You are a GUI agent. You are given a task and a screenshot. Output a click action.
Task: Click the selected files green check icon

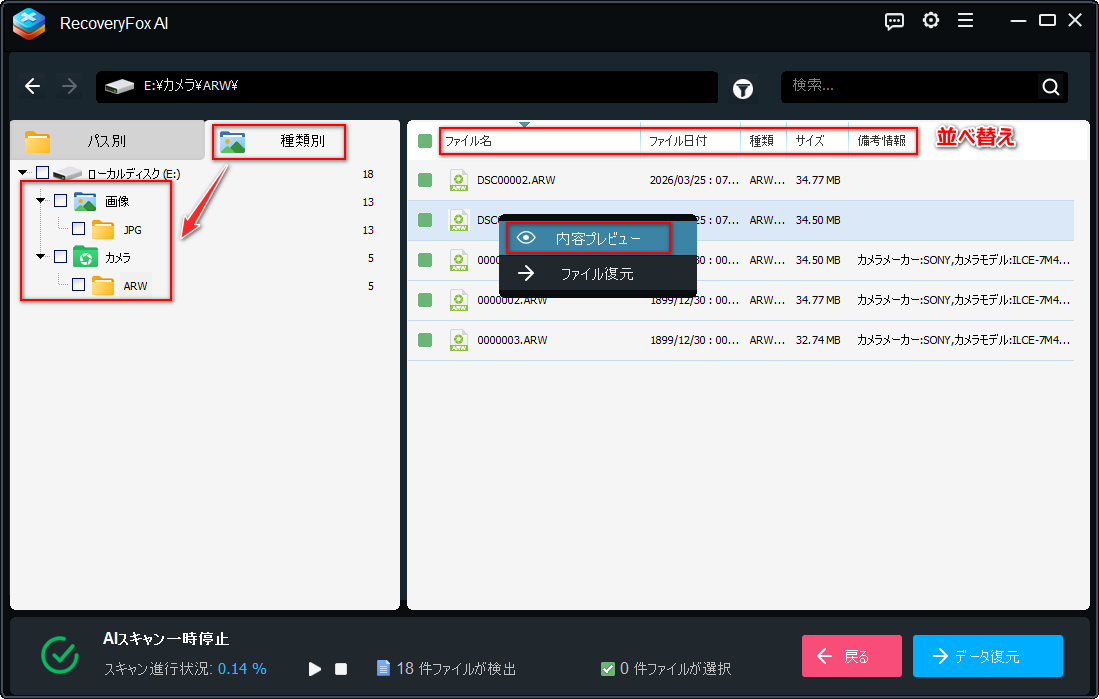click(608, 669)
